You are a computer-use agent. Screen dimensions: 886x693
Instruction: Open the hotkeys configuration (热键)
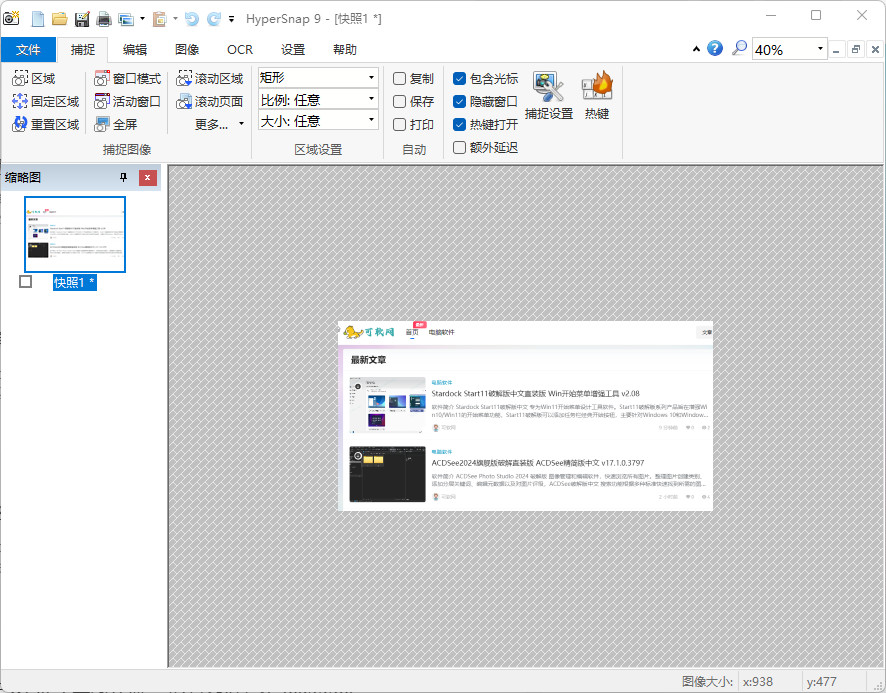(597, 96)
